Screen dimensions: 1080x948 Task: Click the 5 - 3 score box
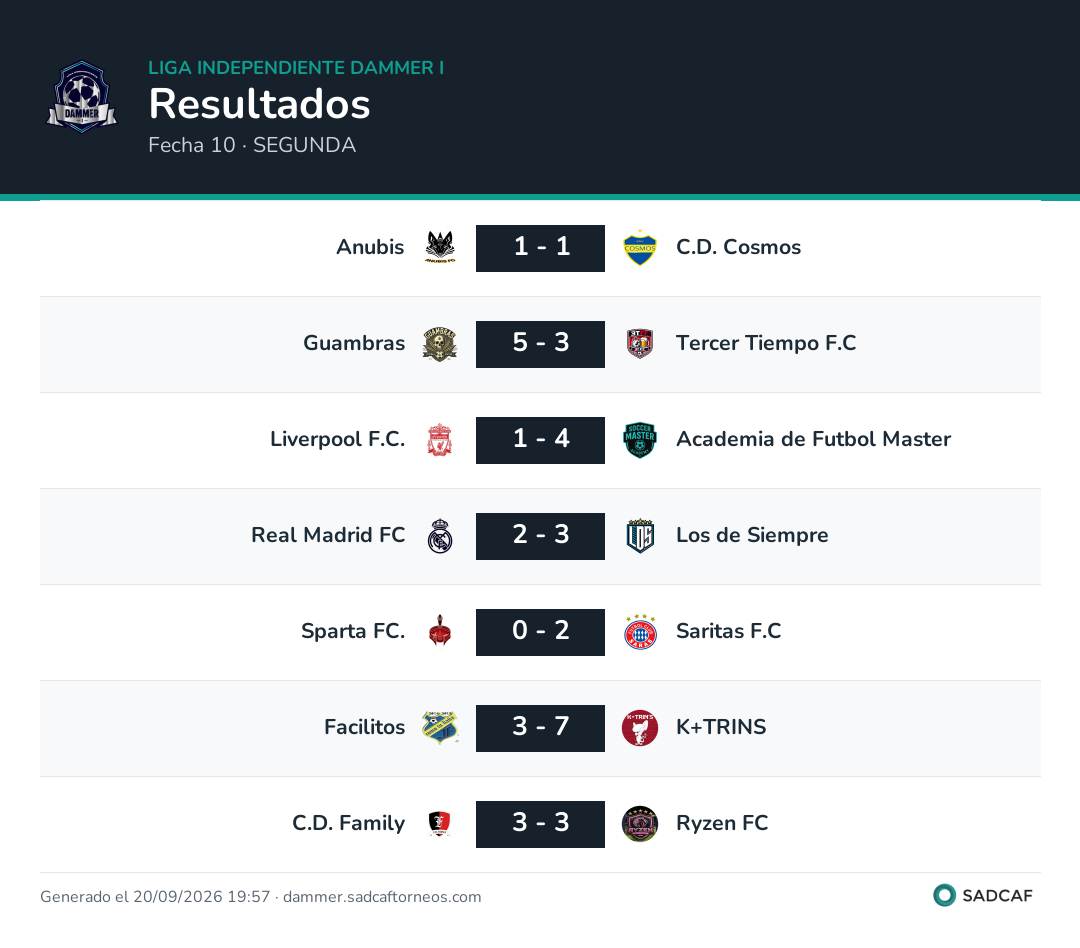pos(540,344)
